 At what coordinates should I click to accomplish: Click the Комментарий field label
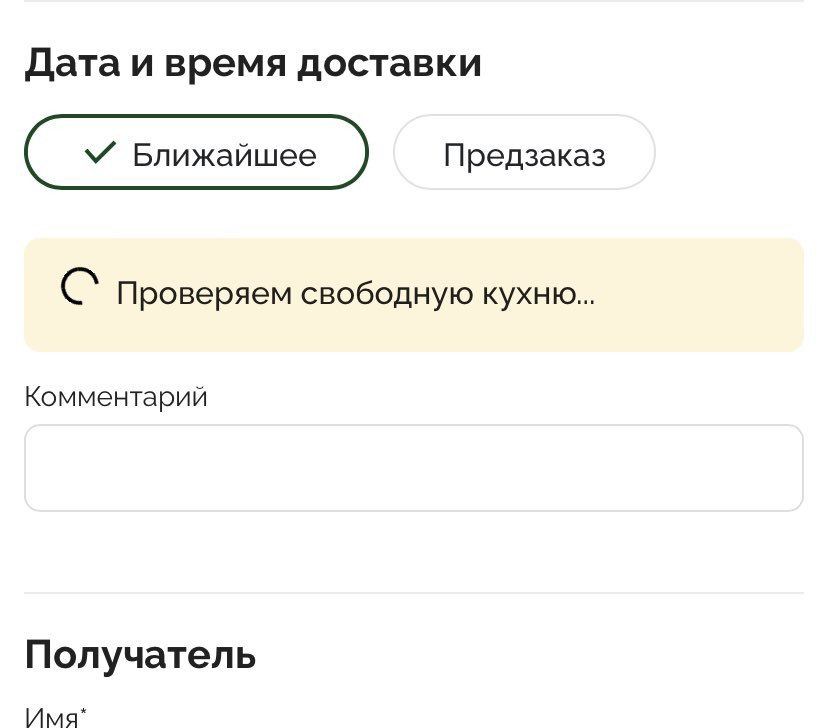point(116,397)
